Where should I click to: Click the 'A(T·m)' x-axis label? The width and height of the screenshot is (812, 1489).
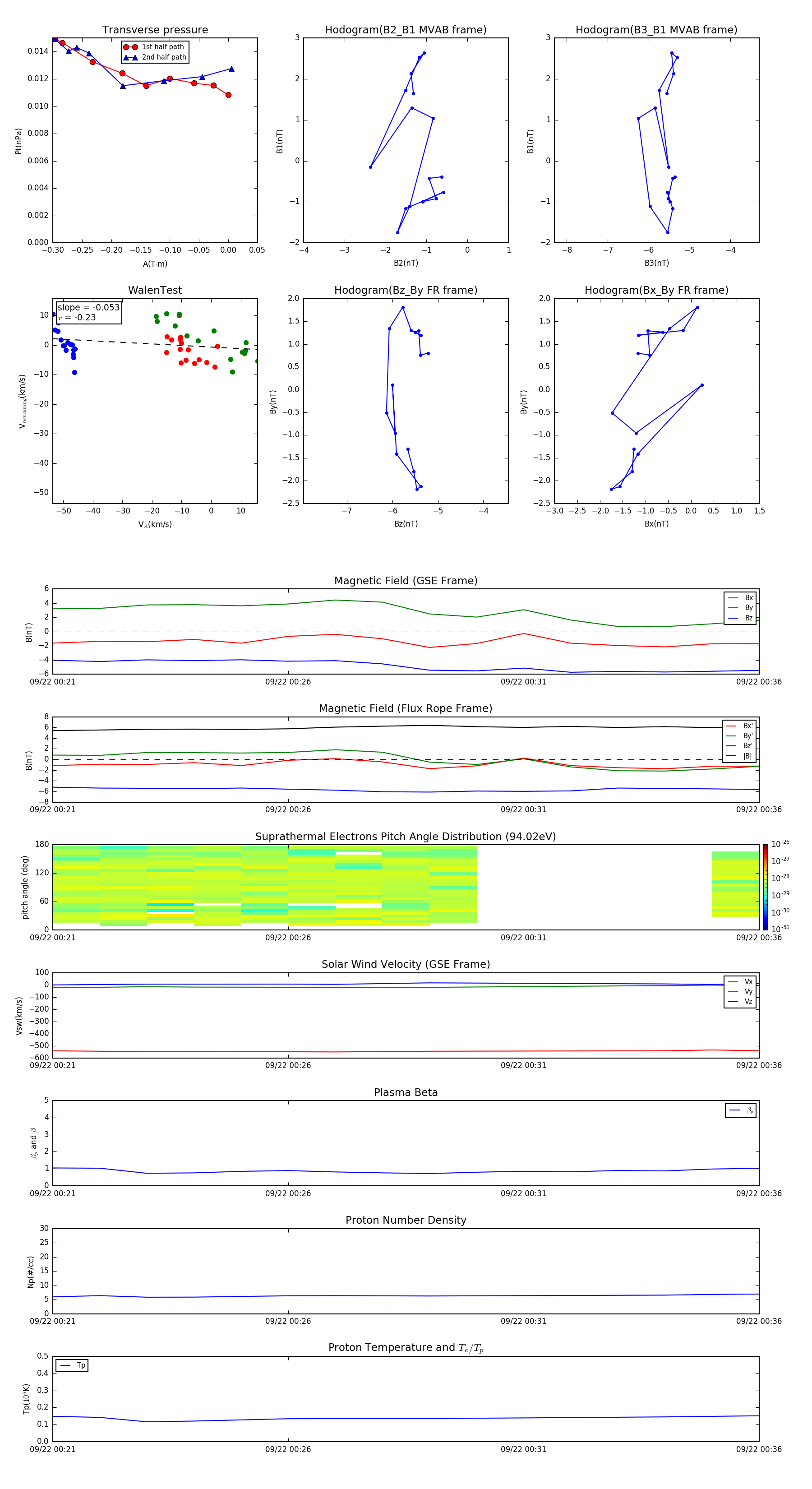(x=155, y=264)
